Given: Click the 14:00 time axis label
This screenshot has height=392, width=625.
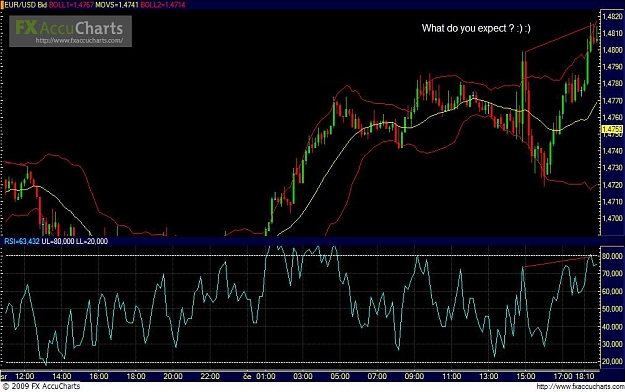Looking at the screenshot, I should click(62, 376).
